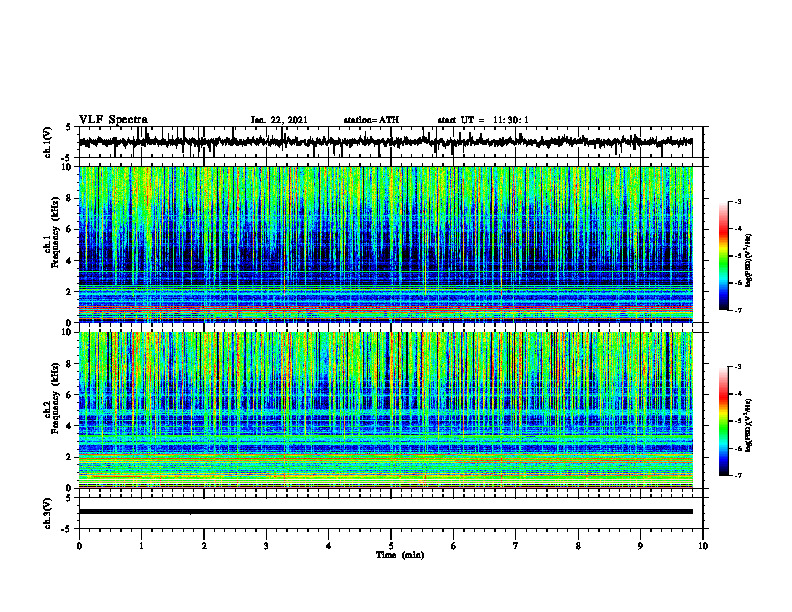Click the "-7" label on ch.2 colorbar
792x612 pixels.
pyautogui.click(x=737, y=476)
